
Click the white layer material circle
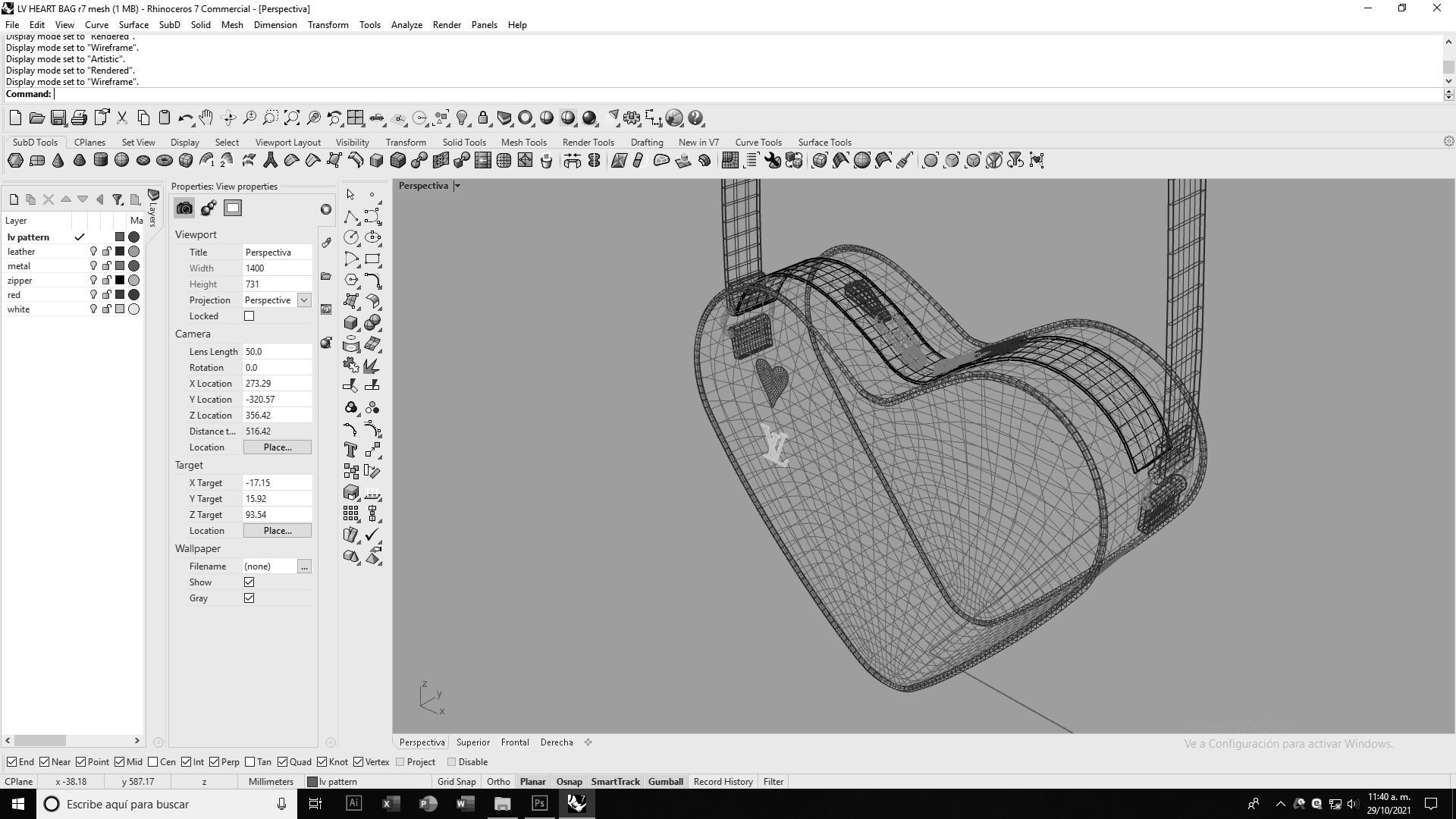(134, 309)
